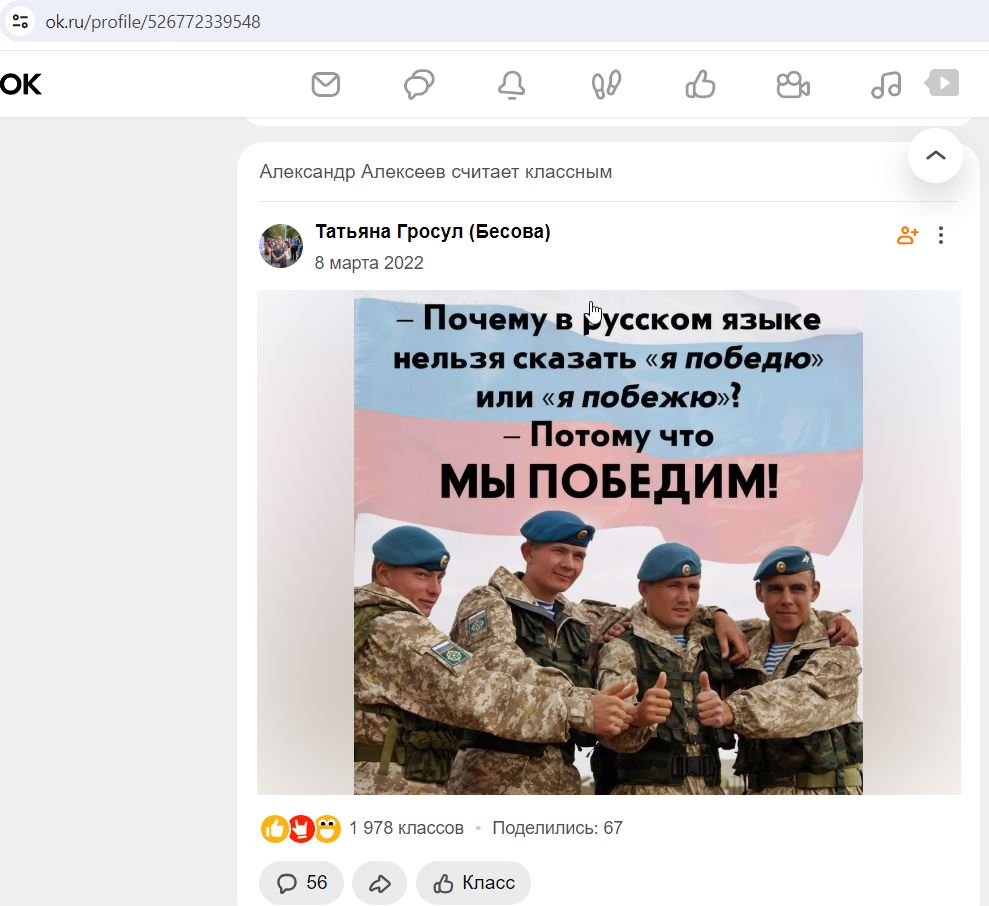Click the OK logo
The width and height of the screenshot is (989, 906).
click(21, 85)
